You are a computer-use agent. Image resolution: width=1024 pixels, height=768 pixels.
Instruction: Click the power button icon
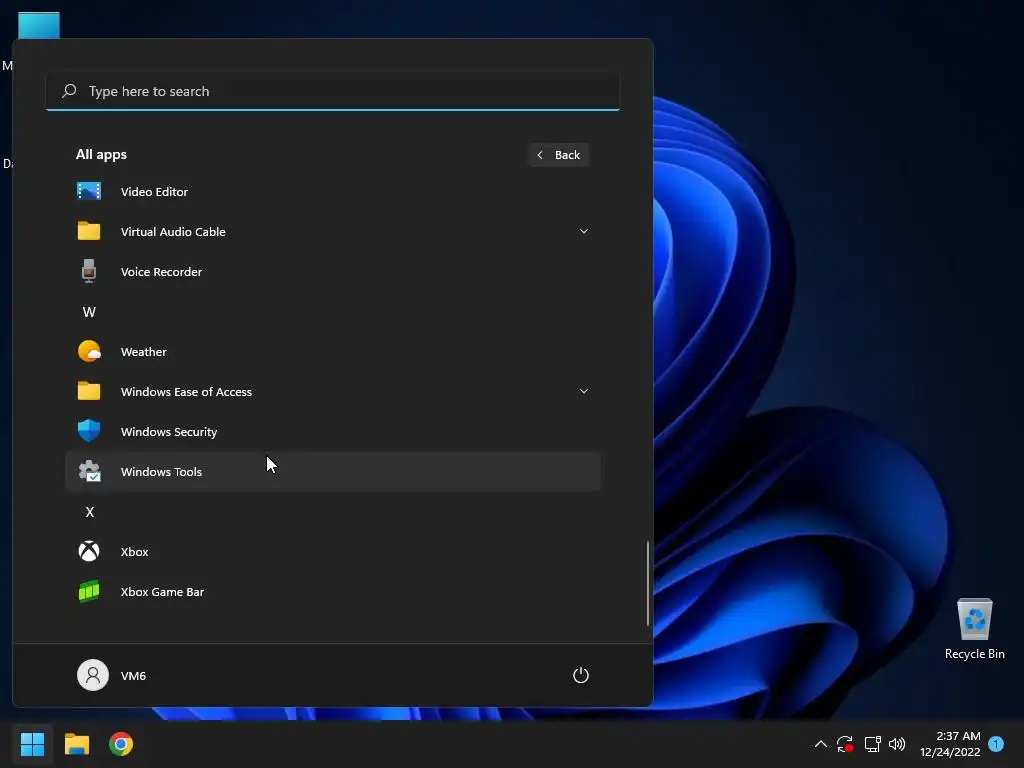[581, 675]
